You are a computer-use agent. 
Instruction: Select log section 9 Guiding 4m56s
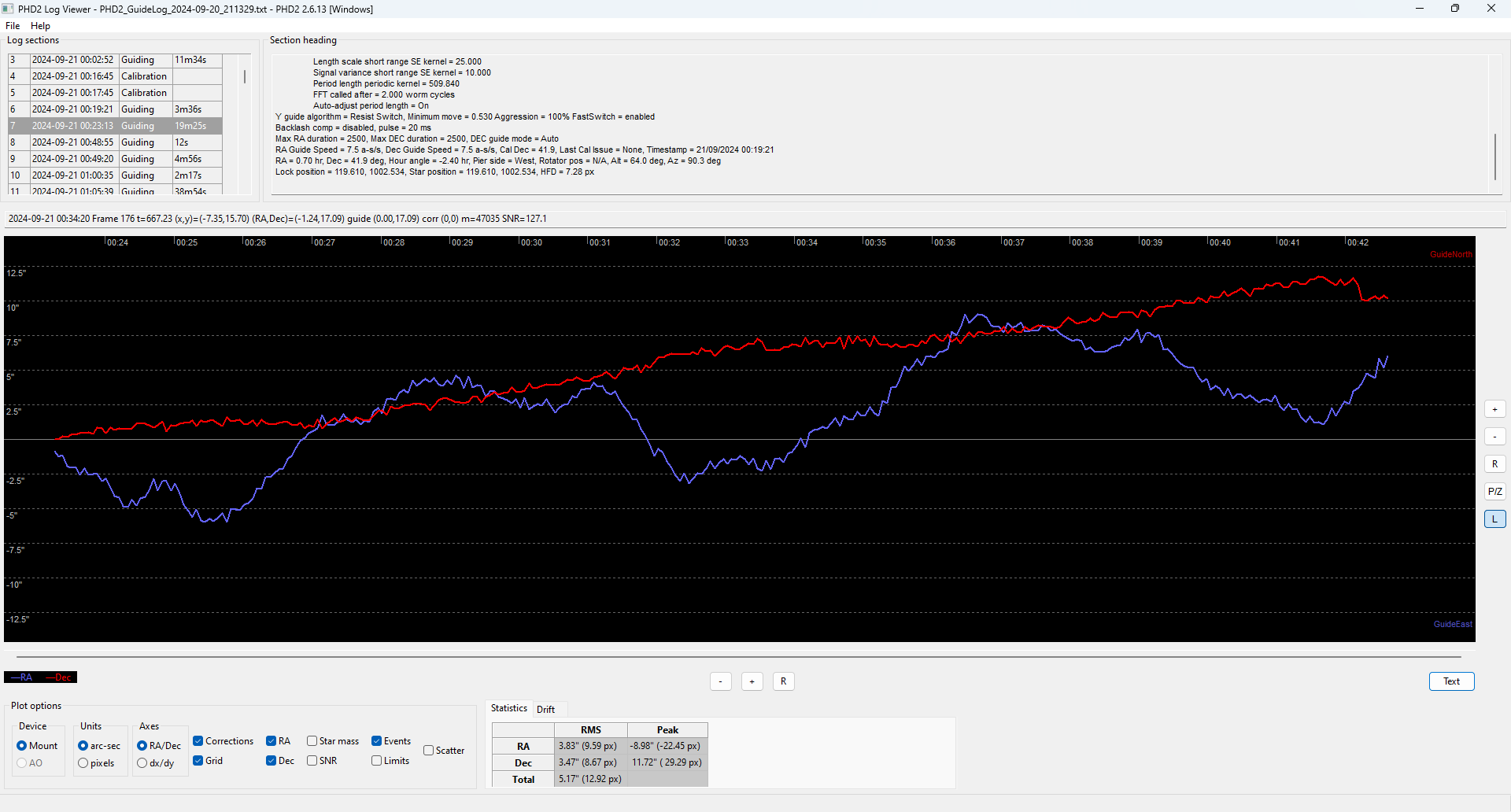(115, 159)
